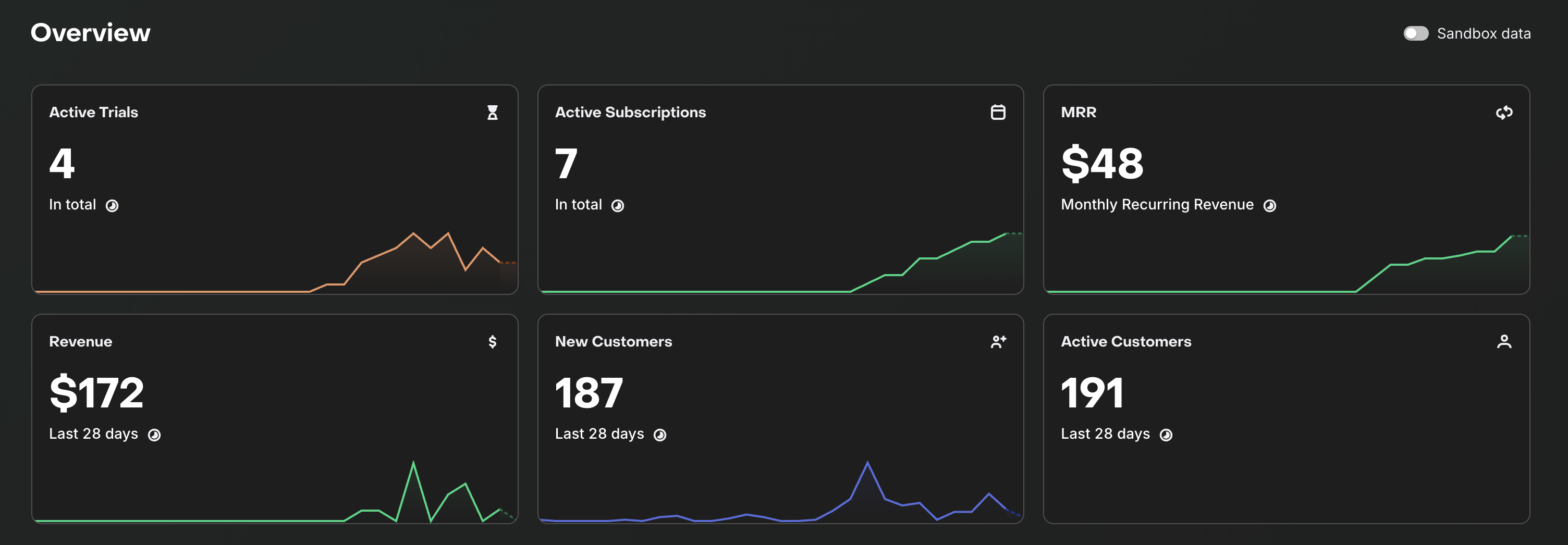Click the Monthly Recurring Revenue label
Viewport: 1568px width, 545px height.
pos(1157,205)
